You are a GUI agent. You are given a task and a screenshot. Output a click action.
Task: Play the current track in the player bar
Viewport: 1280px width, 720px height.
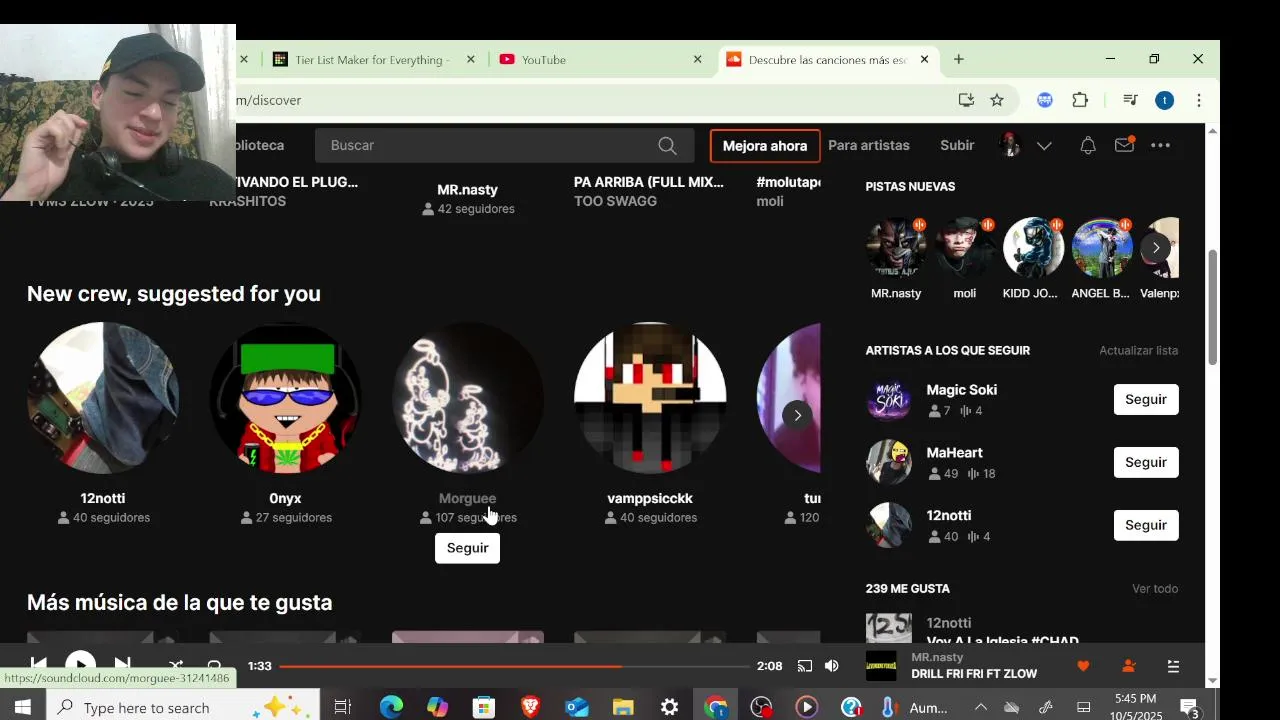[80, 665]
